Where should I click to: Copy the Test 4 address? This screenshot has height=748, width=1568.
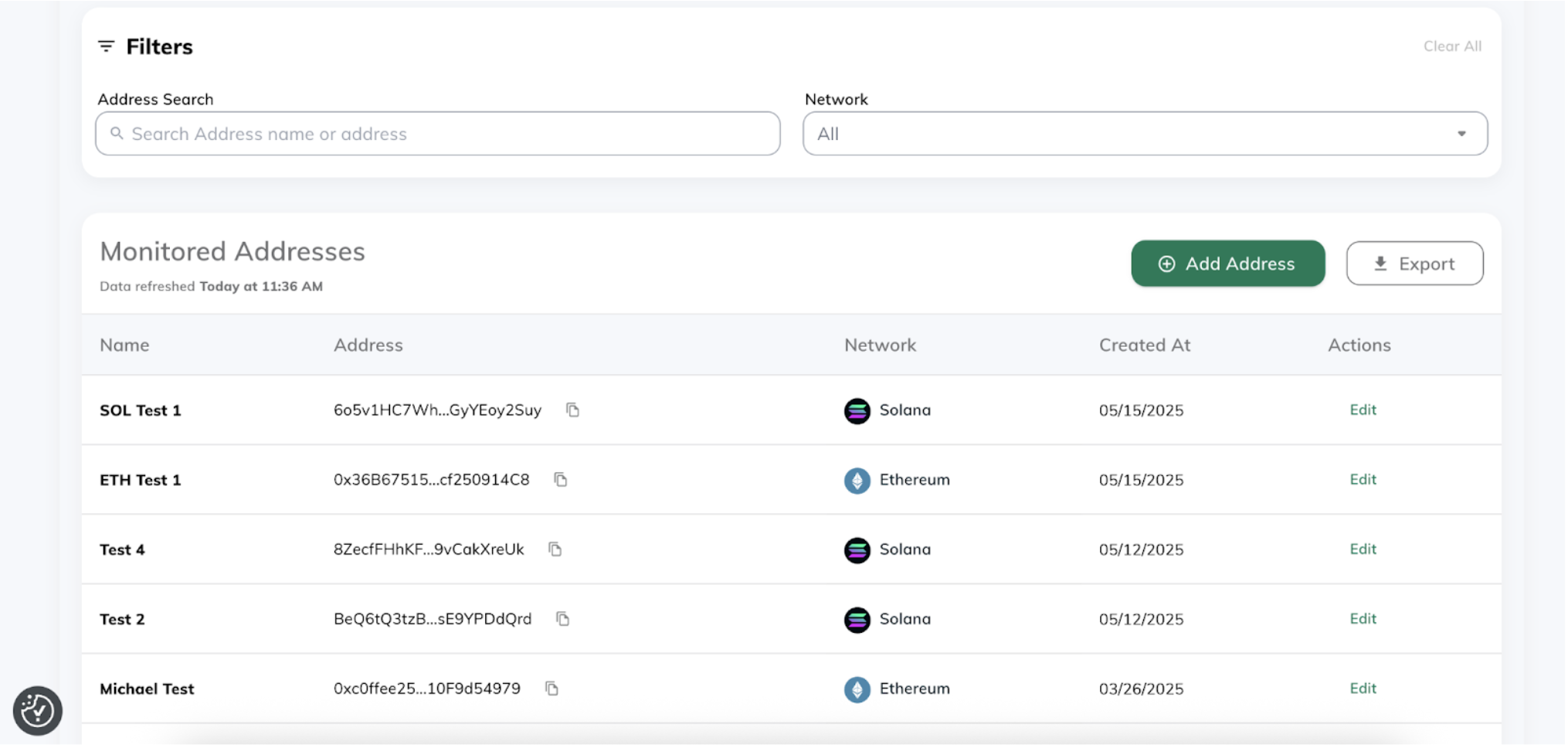click(555, 549)
